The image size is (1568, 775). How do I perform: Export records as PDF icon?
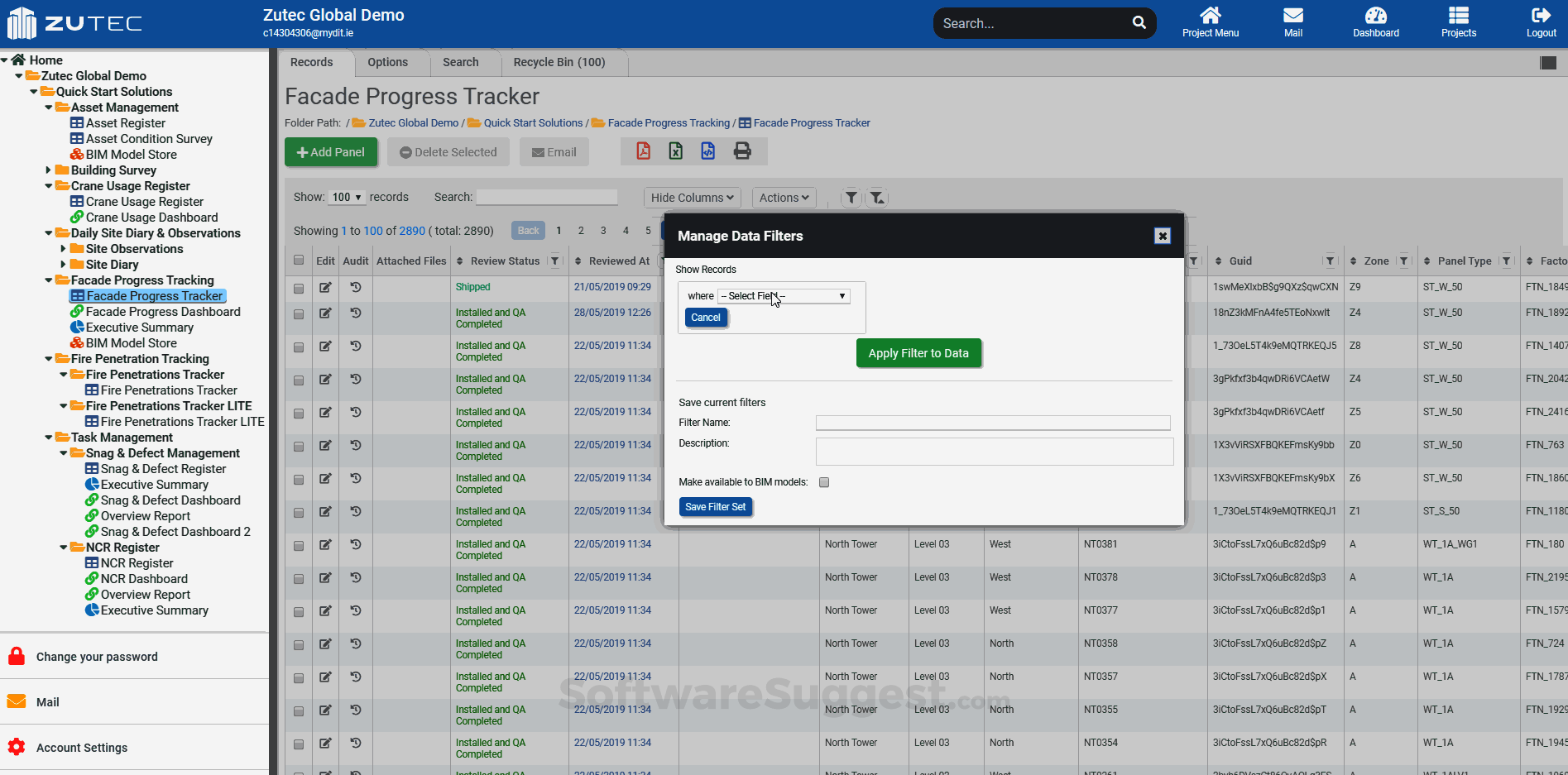(643, 151)
